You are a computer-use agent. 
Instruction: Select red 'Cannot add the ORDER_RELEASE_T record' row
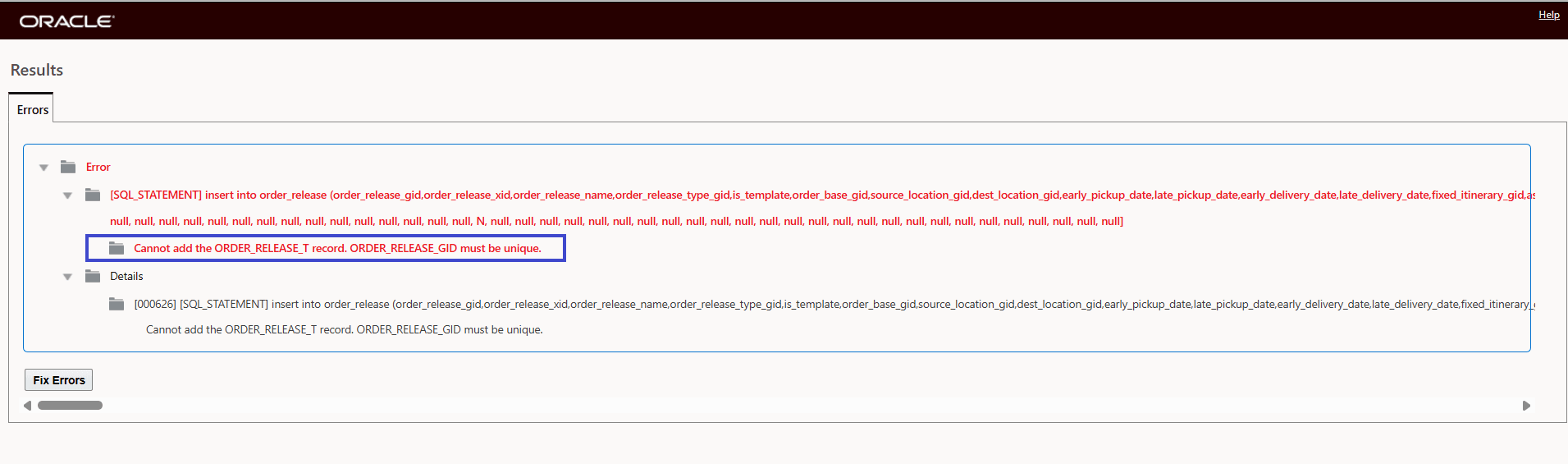click(x=337, y=248)
